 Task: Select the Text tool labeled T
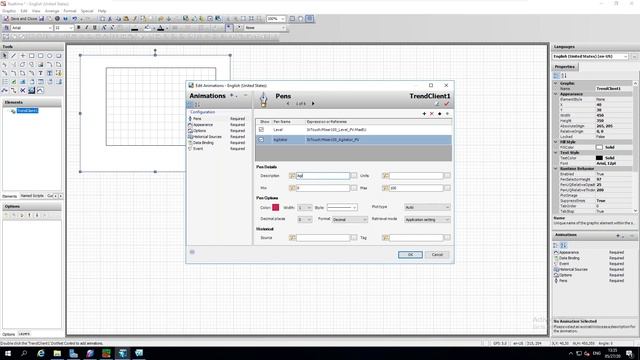[41, 73]
